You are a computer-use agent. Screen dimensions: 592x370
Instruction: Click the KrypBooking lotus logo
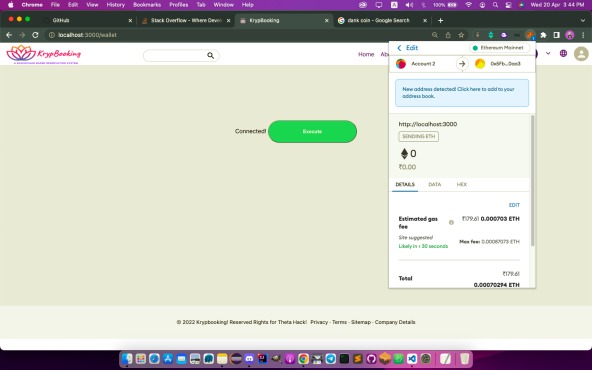click(44, 54)
